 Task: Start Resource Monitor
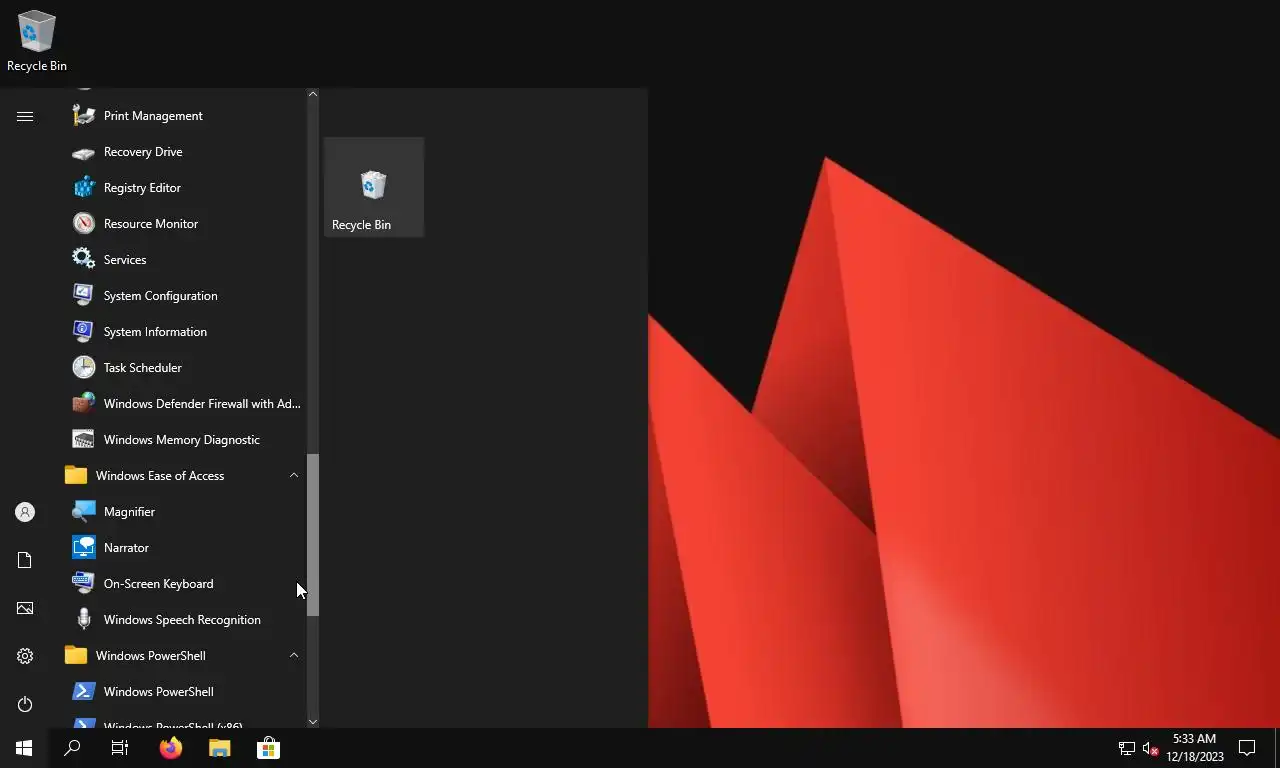tap(185, 224)
